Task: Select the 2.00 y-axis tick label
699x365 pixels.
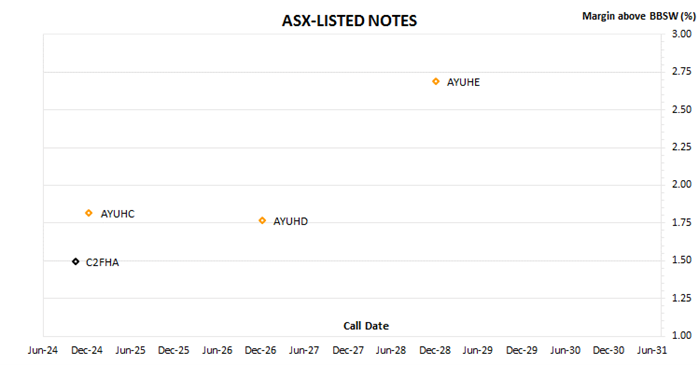Action: (682, 184)
